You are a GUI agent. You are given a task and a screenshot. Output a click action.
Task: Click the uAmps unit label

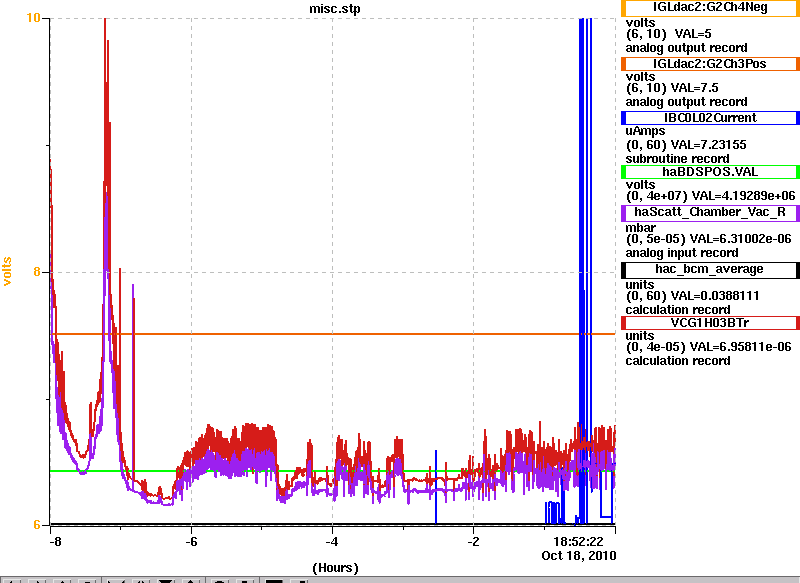tap(645, 132)
